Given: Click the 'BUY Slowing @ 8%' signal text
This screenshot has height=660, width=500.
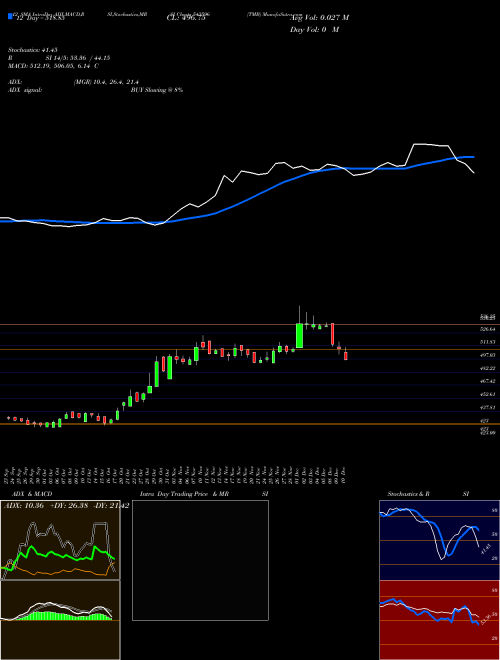Looking at the screenshot, I should click(x=157, y=90).
